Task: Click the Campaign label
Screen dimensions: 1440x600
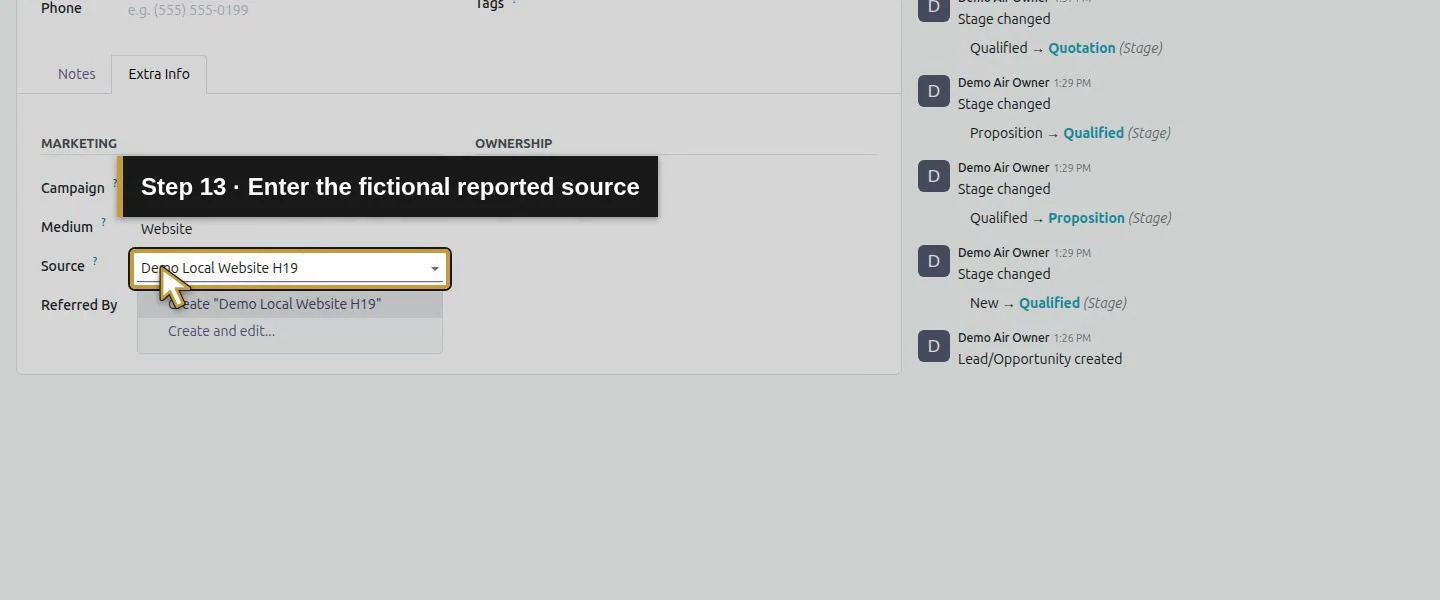Action: point(73,188)
